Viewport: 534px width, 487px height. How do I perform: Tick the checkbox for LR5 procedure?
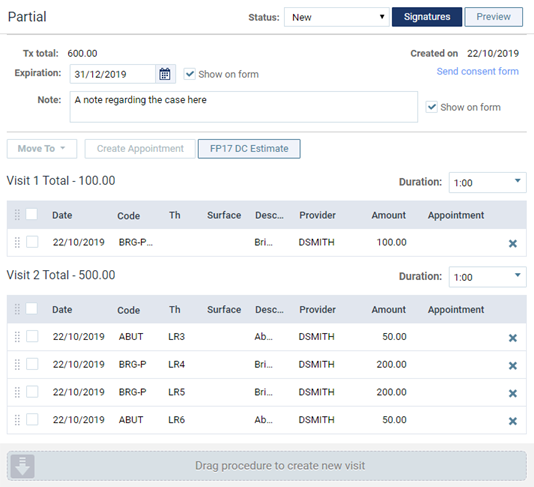pyautogui.click(x=32, y=392)
